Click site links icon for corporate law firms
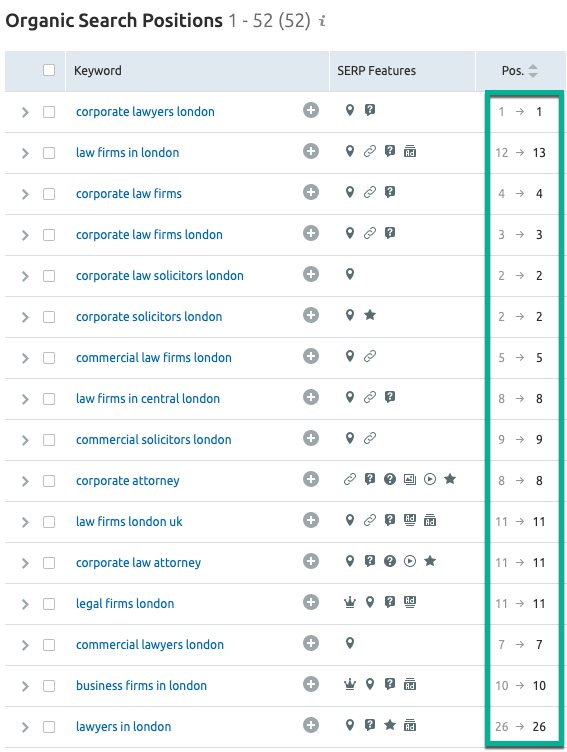 pos(370,192)
